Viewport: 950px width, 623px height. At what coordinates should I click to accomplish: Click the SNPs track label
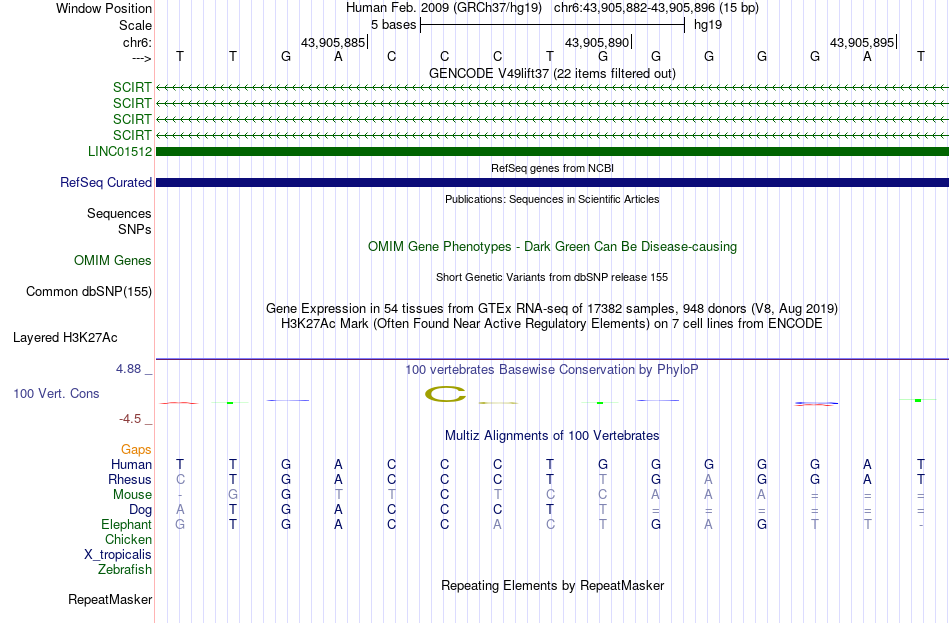tap(135, 230)
